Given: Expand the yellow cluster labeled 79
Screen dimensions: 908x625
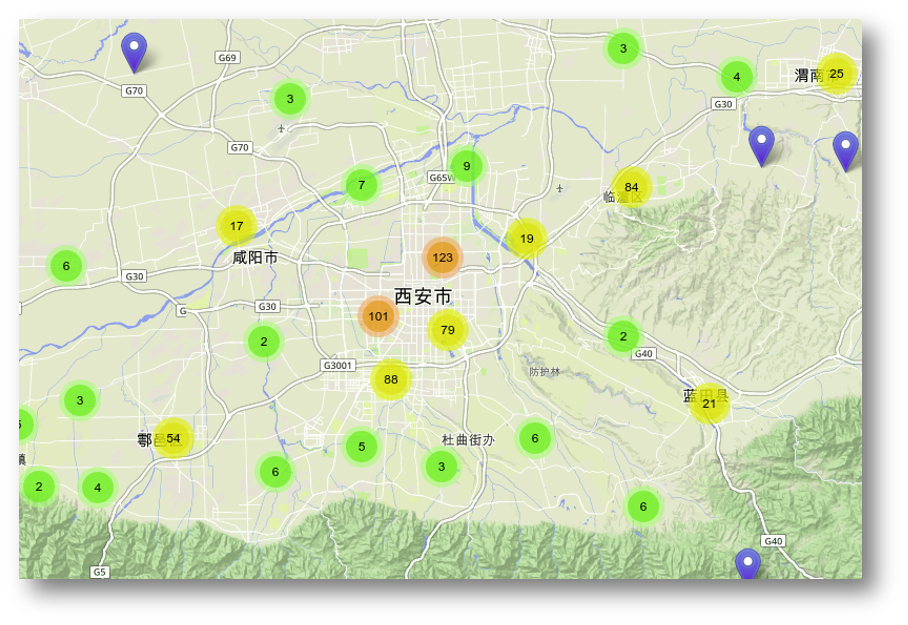Looking at the screenshot, I should (448, 330).
